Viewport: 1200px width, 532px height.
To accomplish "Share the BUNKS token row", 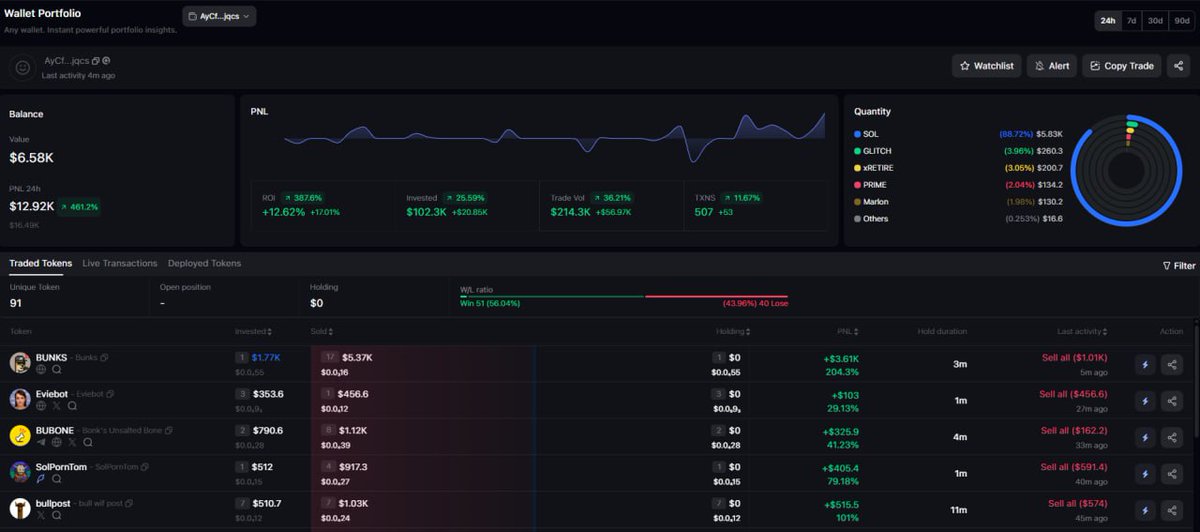I will (x=1172, y=364).
